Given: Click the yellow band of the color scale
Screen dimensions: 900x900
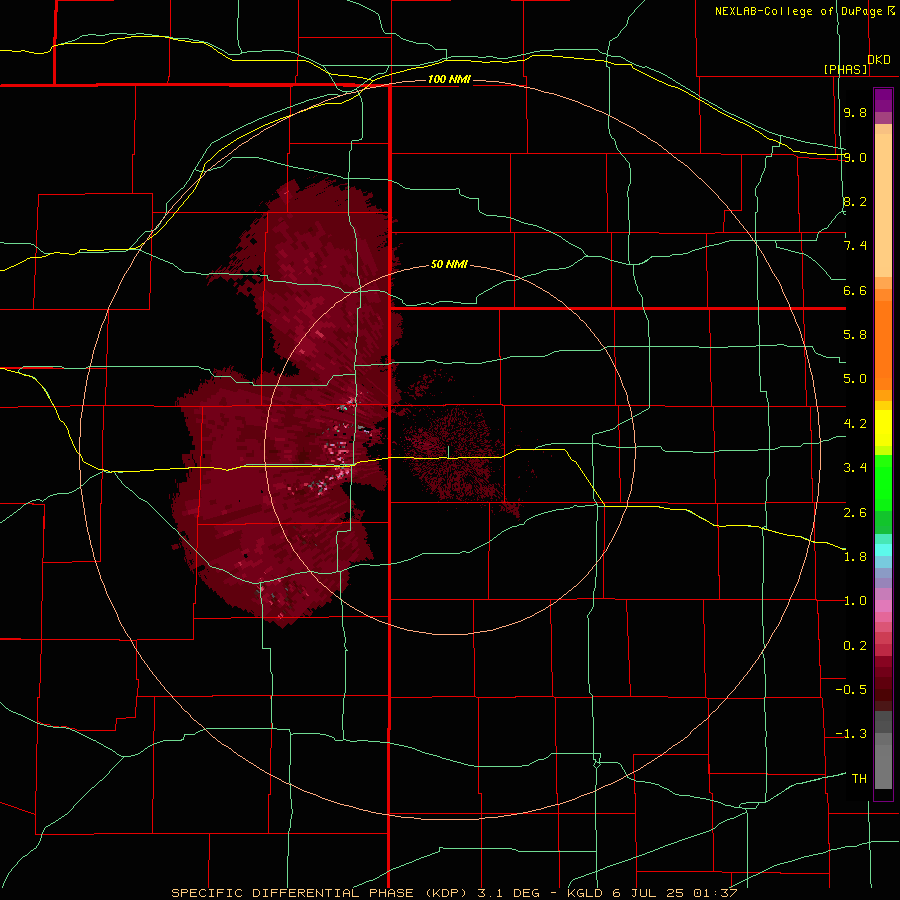Looking at the screenshot, I should [883, 428].
